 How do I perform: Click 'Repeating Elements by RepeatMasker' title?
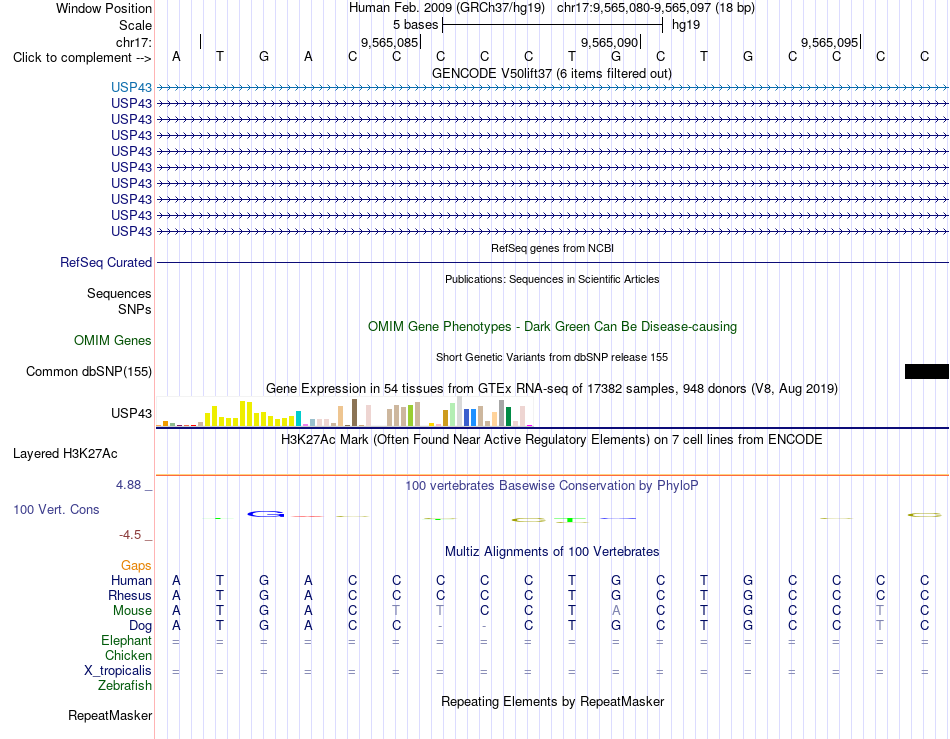(x=552, y=701)
